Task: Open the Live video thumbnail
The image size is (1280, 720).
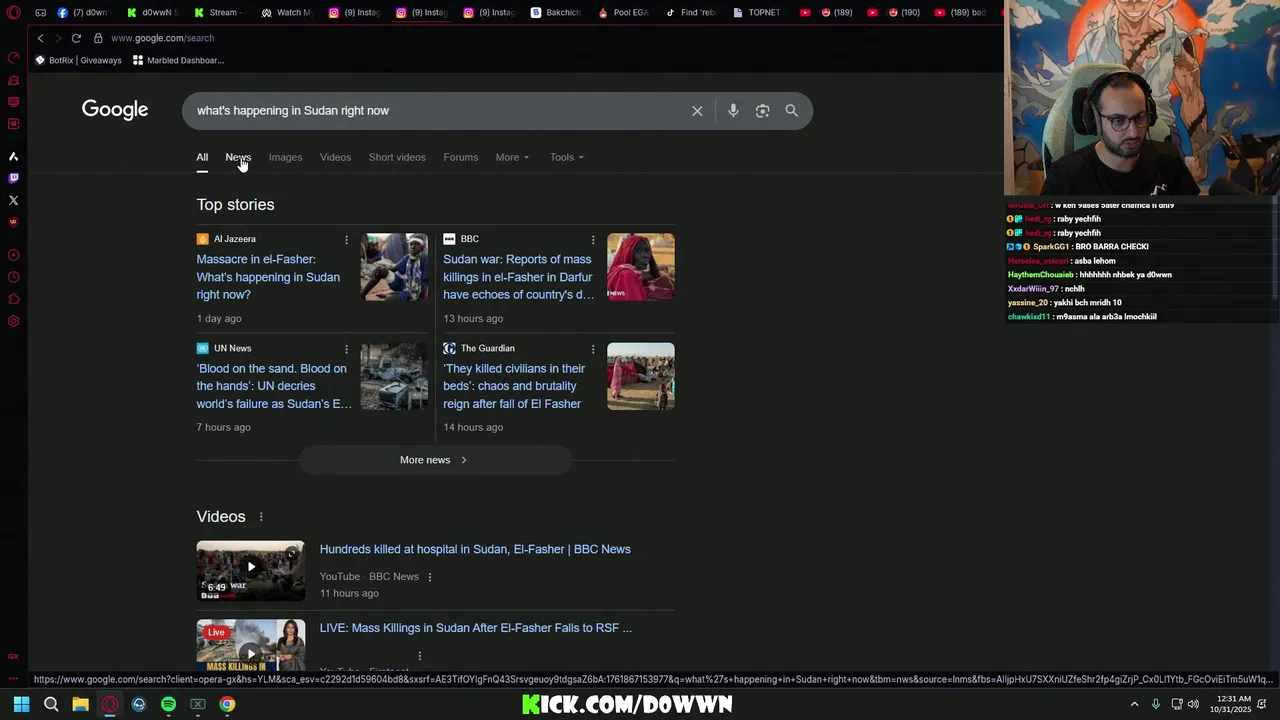Action: [251, 645]
